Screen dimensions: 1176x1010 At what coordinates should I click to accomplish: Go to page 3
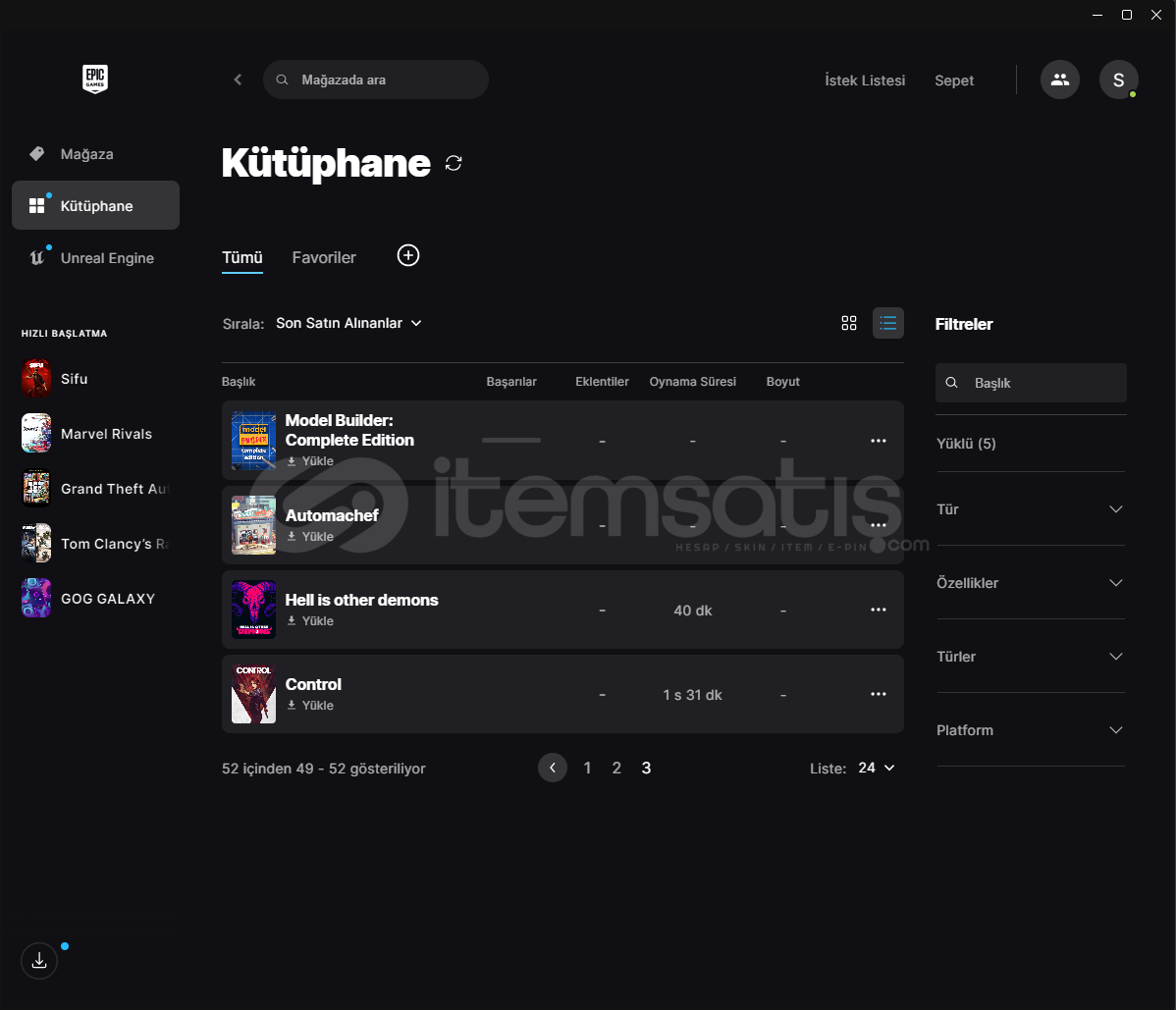click(x=646, y=768)
